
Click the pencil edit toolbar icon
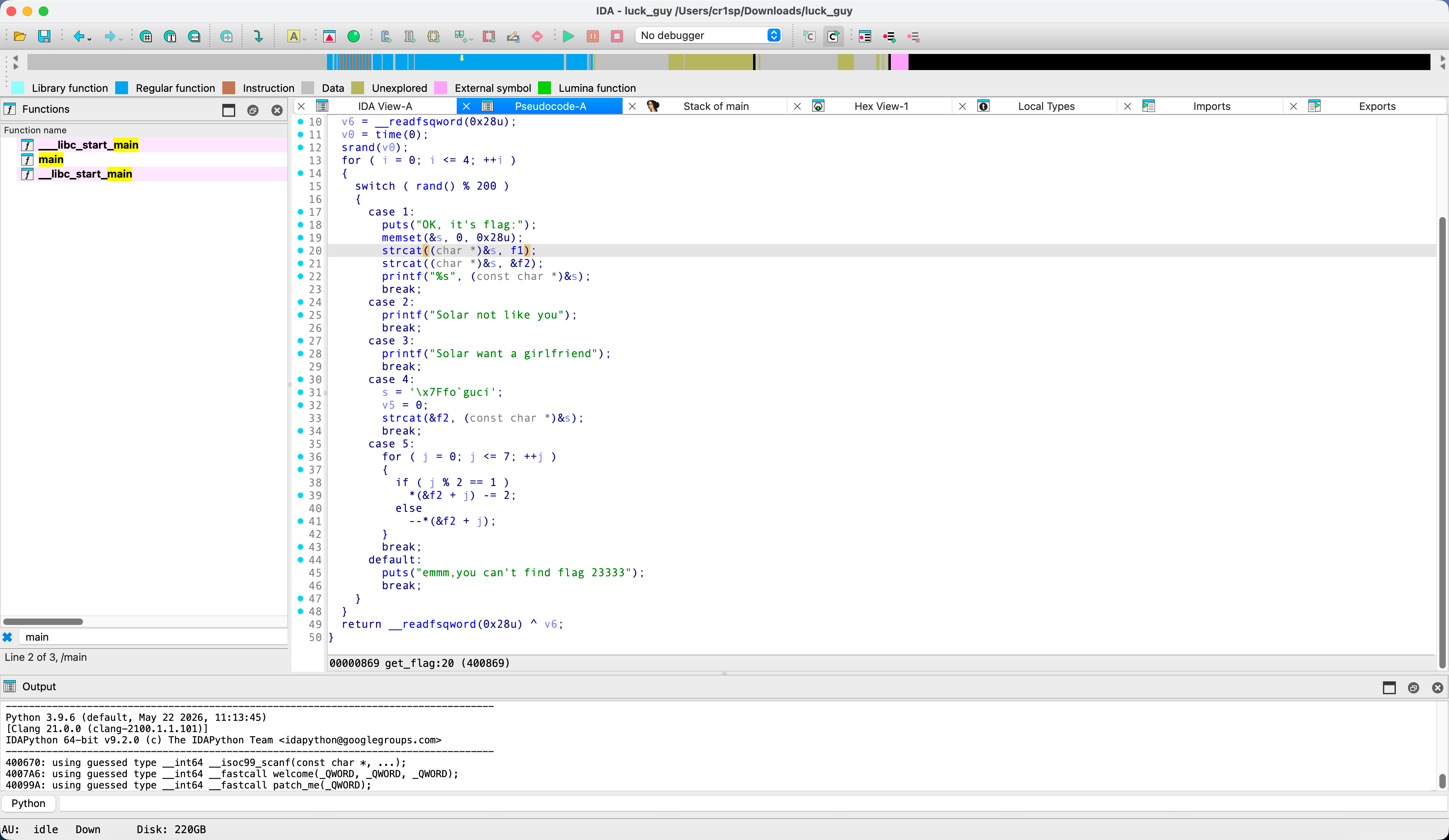[x=513, y=36]
